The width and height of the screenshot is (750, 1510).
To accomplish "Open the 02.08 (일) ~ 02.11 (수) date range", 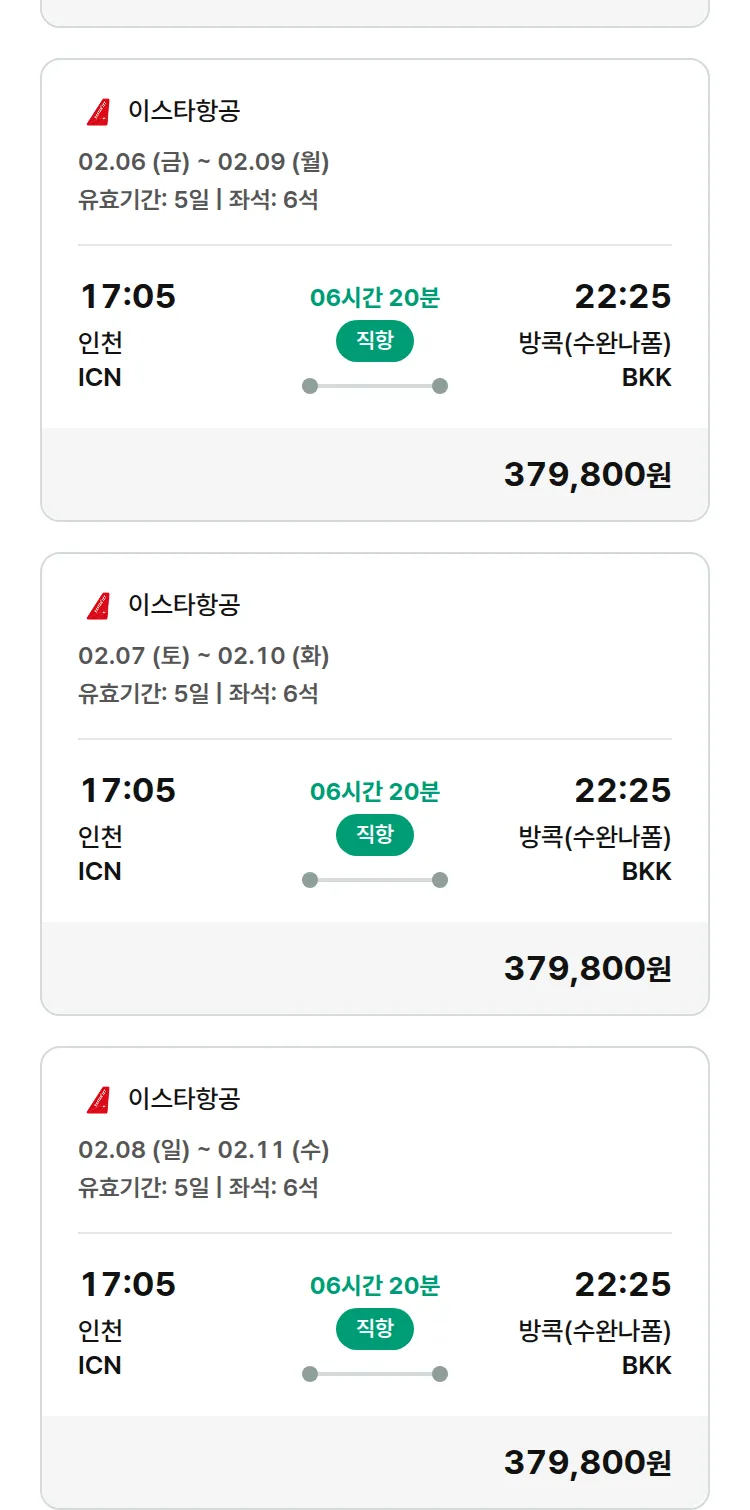I will point(204,1150).
